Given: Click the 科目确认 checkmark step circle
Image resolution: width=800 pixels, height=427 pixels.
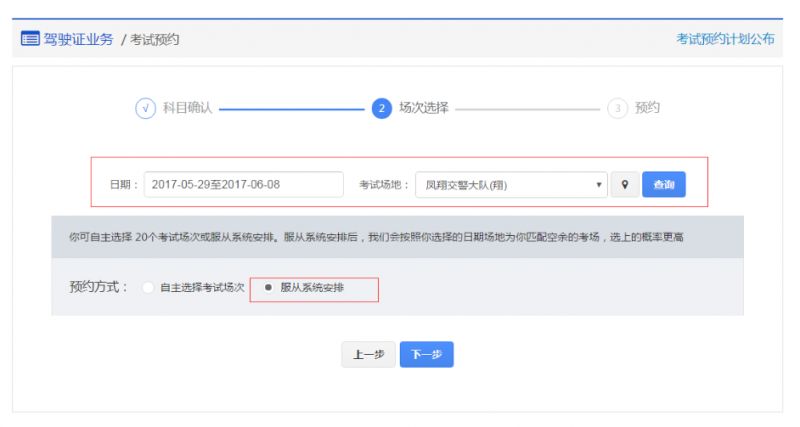Looking at the screenshot, I should [145, 108].
